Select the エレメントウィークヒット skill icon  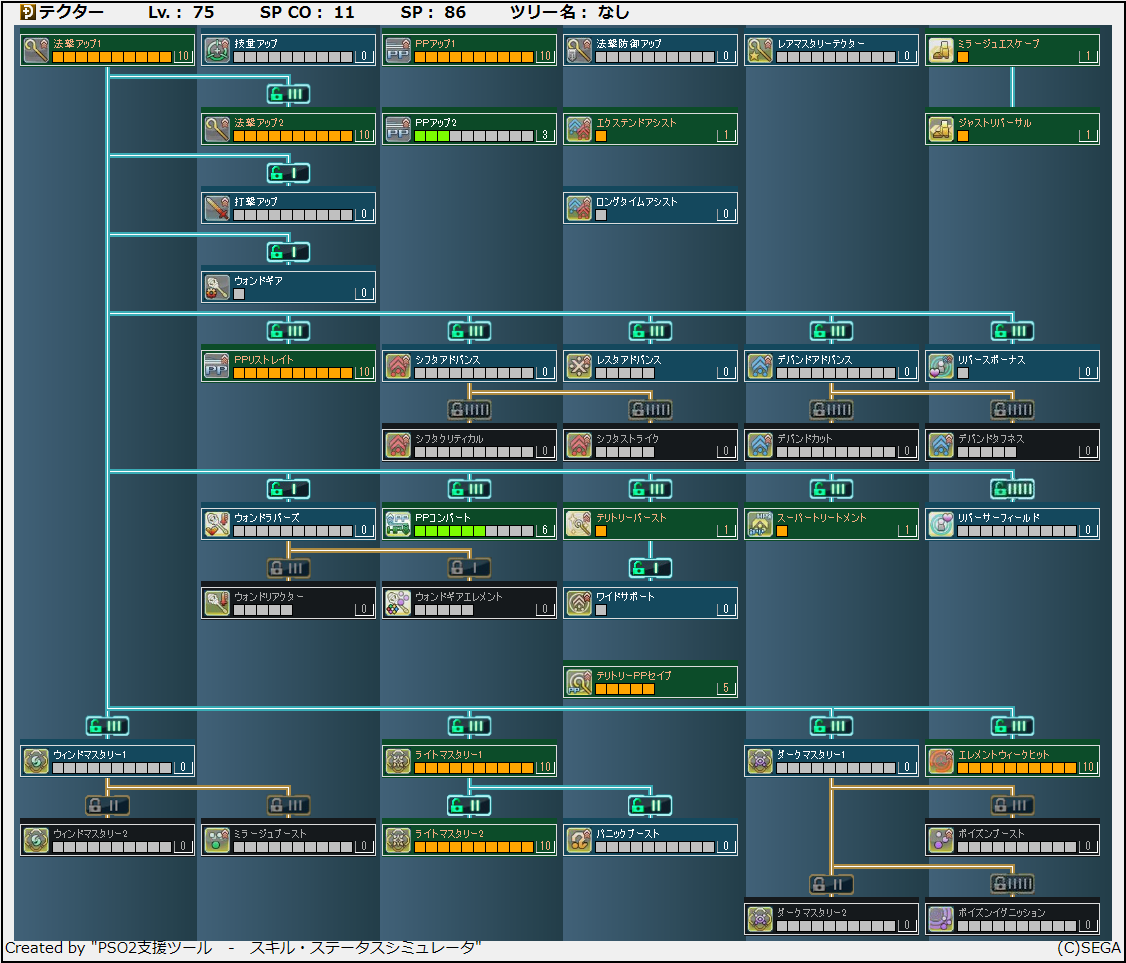(x=941, y=761)
